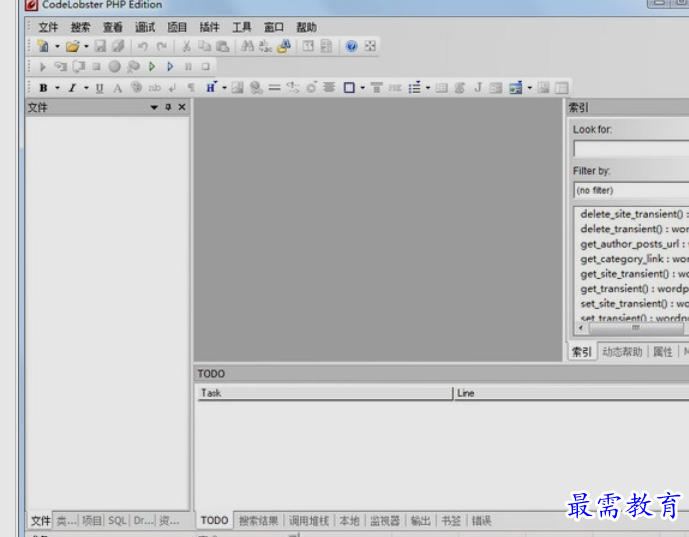Open the 帮助 menu
This screenshot has width=689, height=537.
pyautogui.click(x=306, y=27)
